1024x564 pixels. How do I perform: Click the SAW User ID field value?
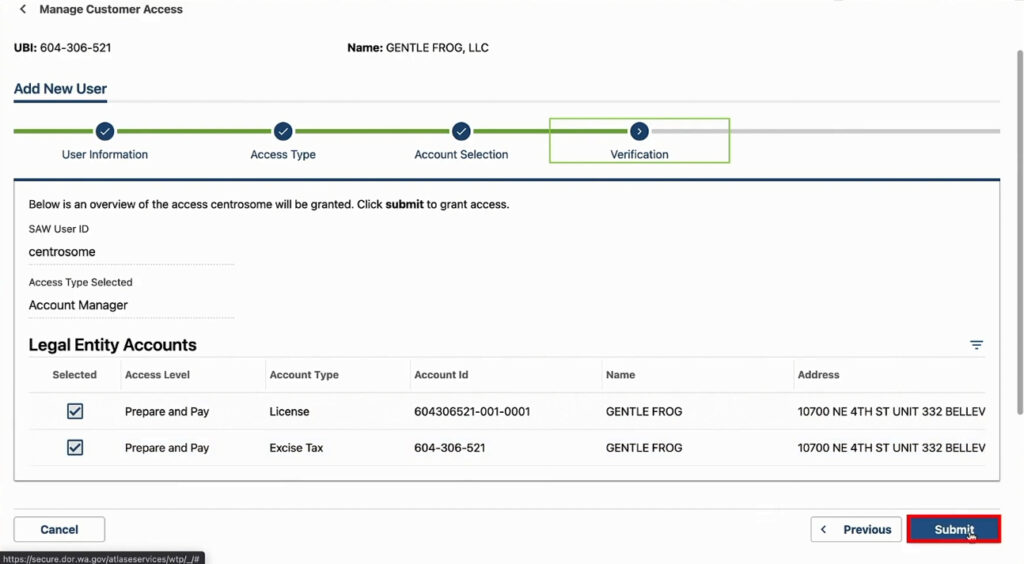pyautogui.click(x=62, y=252)
